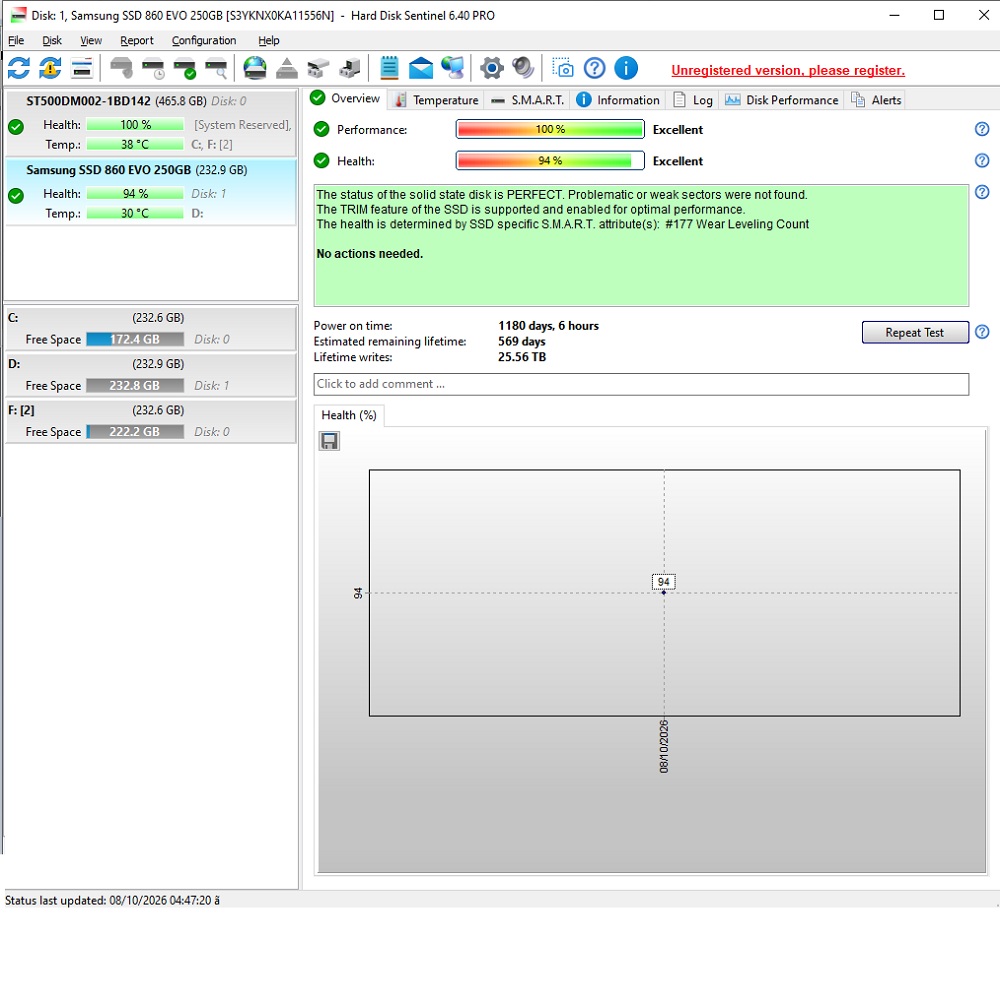Open configuration via the gear icon
The width and height of the screenshot is (1000, 1000).
click(x=492, y=68)
